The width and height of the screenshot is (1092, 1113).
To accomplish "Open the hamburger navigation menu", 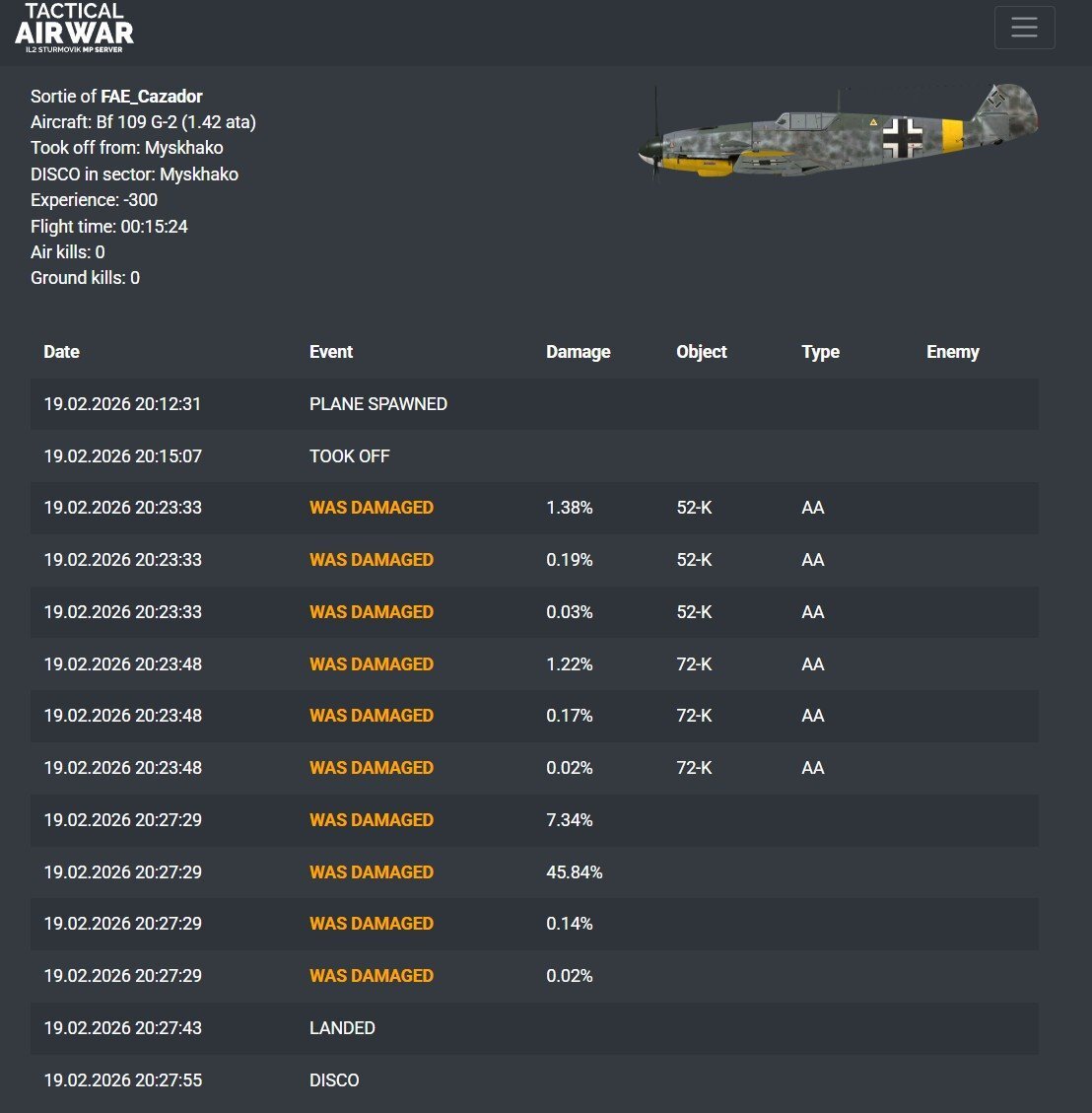I will click(1024, 28).
